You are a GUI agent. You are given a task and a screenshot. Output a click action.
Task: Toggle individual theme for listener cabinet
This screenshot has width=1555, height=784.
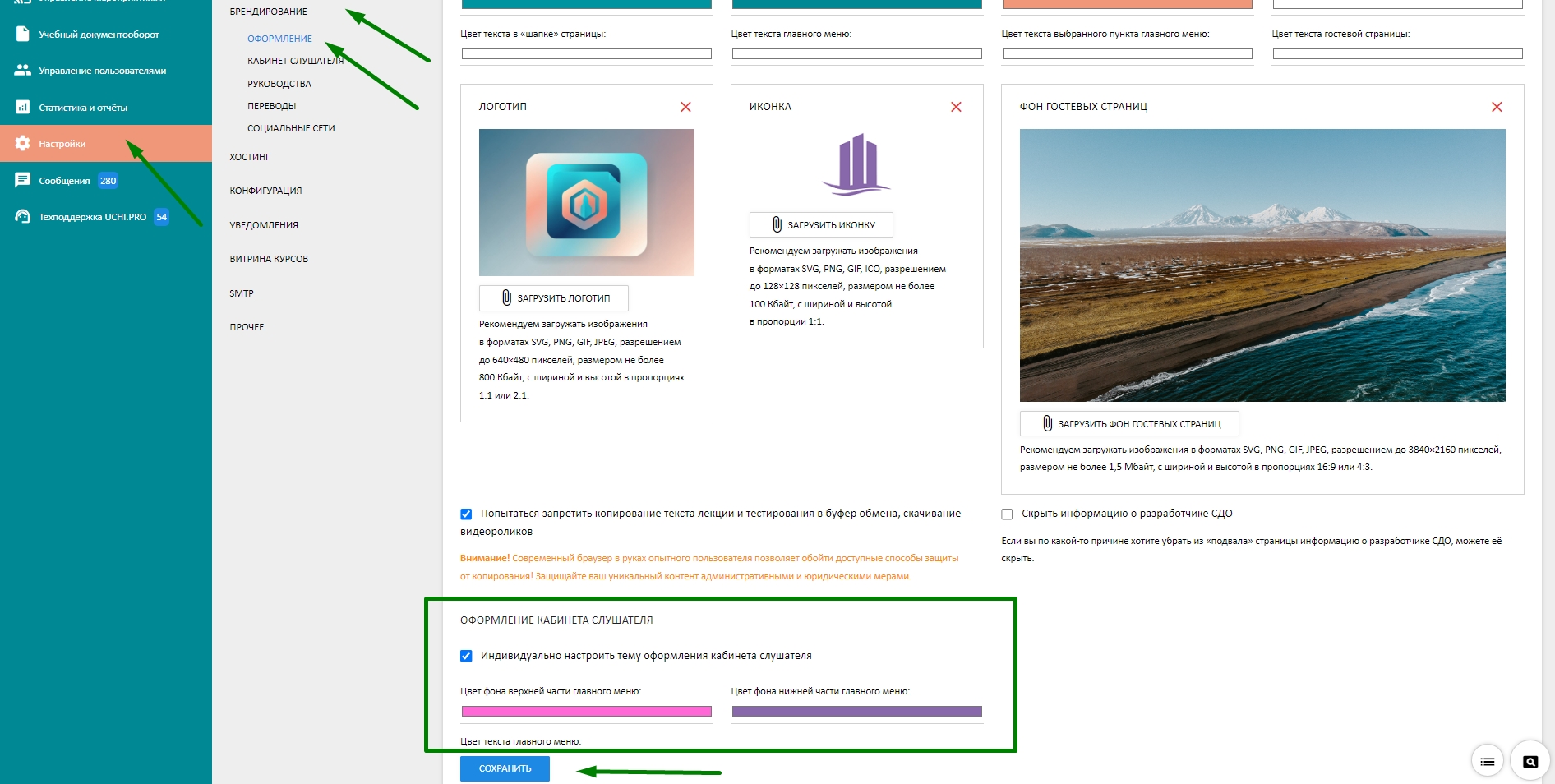point(466,656)
